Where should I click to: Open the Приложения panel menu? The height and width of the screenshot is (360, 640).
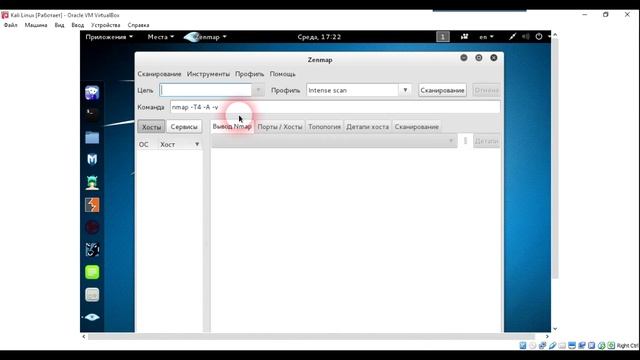[x=109, y=37]
